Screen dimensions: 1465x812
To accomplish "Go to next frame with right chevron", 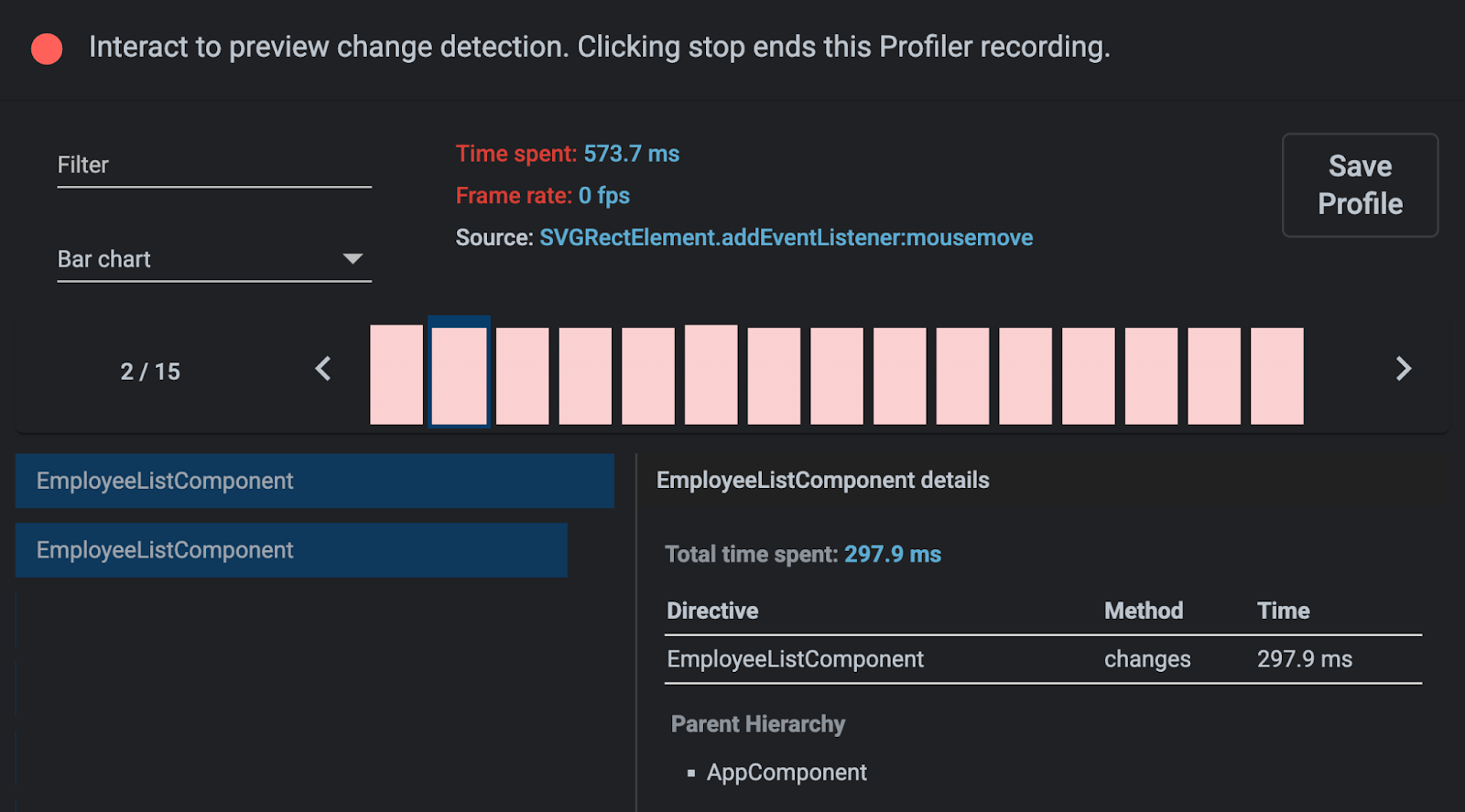I will tap(1403, 369).
